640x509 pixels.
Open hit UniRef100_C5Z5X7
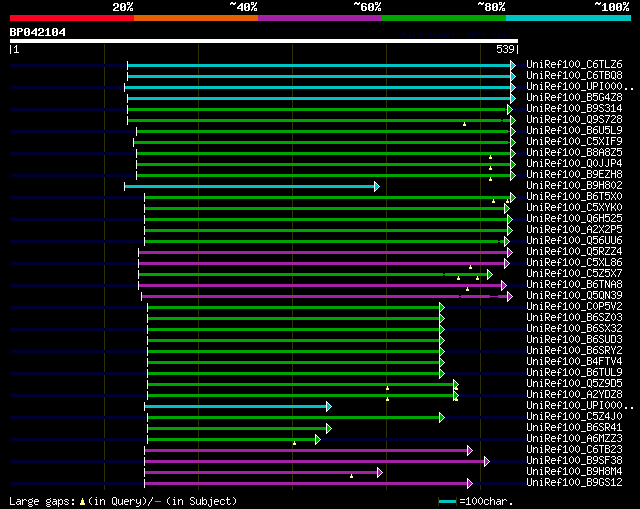(574, 274)
